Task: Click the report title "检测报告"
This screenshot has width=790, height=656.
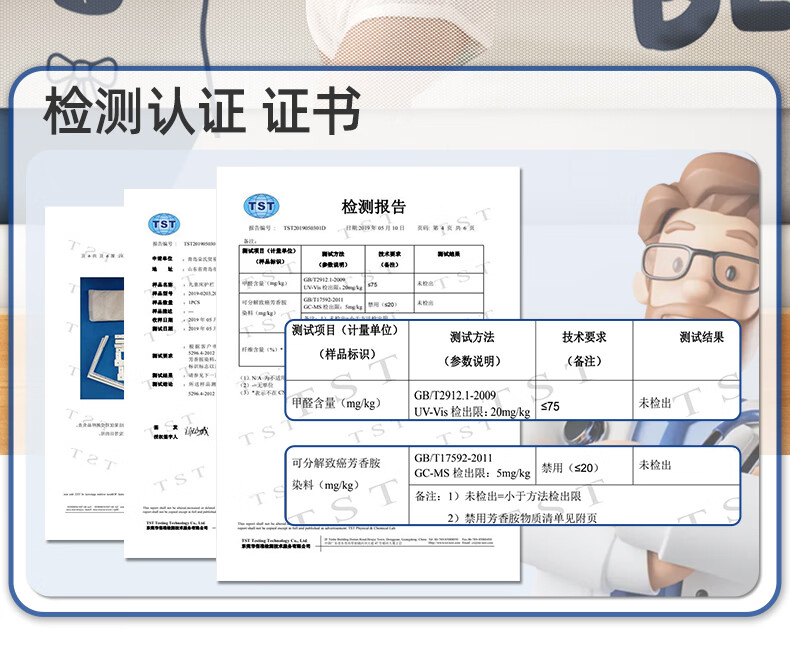Action: [x=373, y=207]
